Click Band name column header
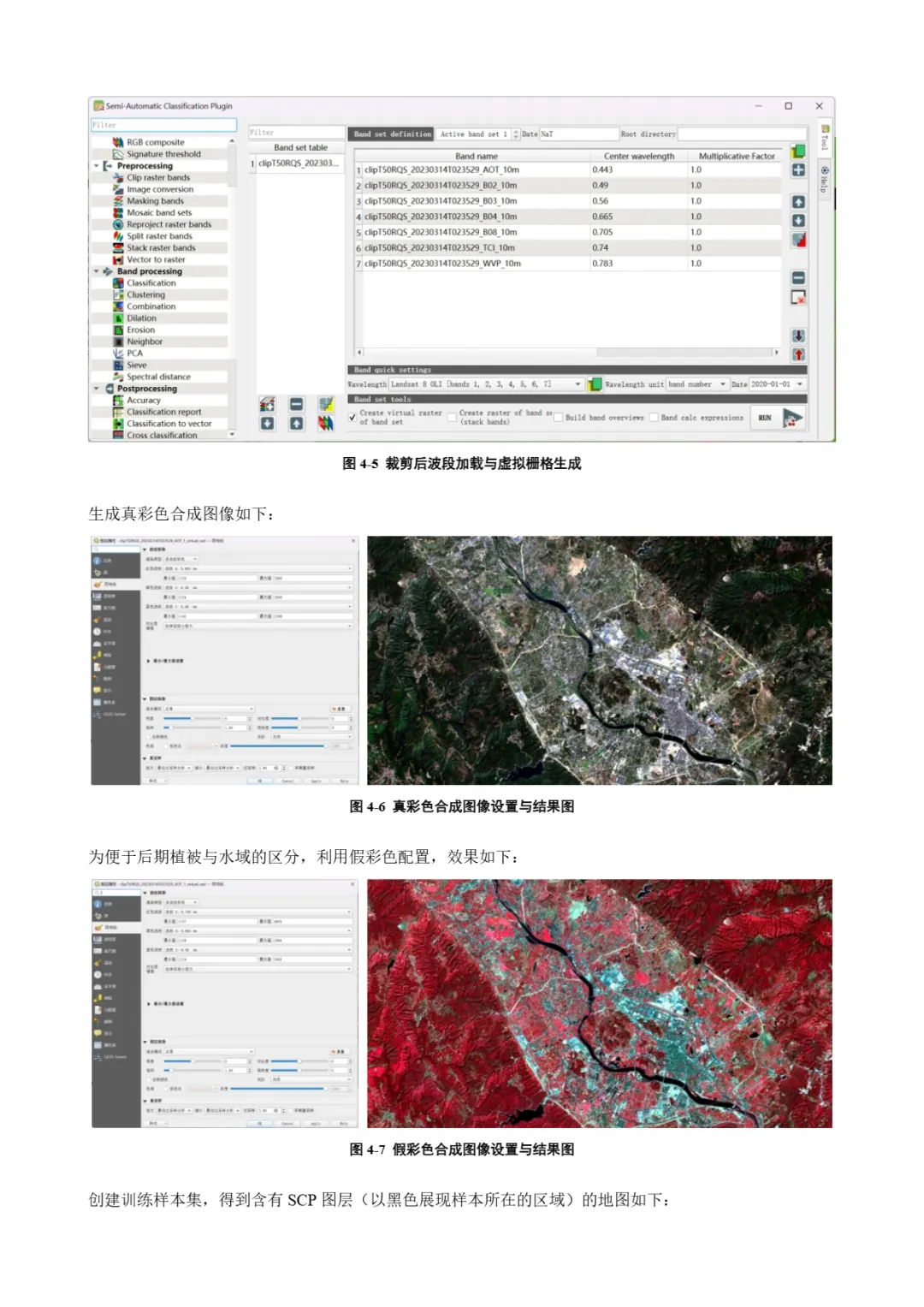924x1307 pixels. tap(476, 156)
